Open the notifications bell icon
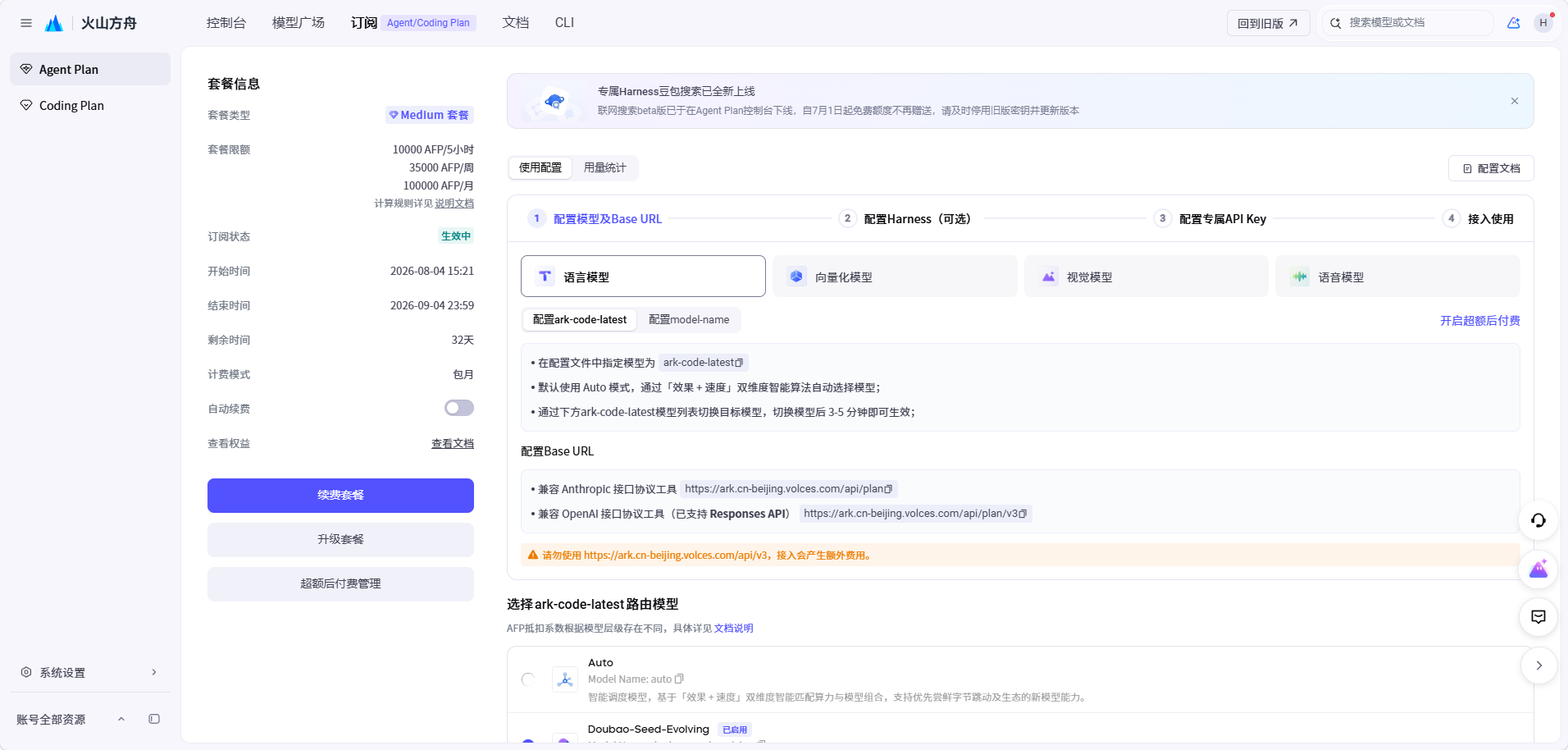1568x750 pixels. [1513, 23]
